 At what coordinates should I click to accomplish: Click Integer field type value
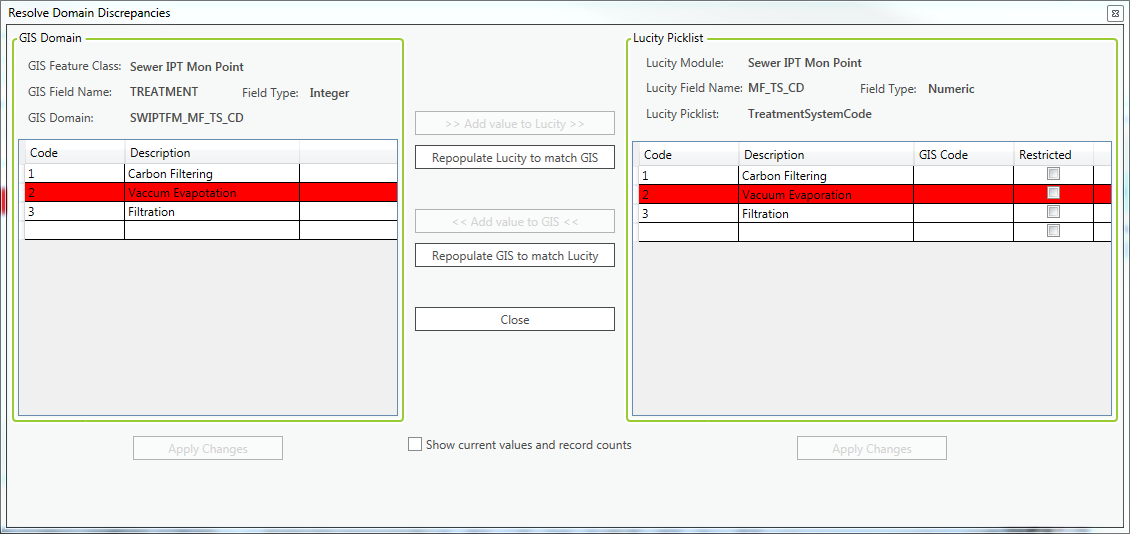click(x=329, y=93)
